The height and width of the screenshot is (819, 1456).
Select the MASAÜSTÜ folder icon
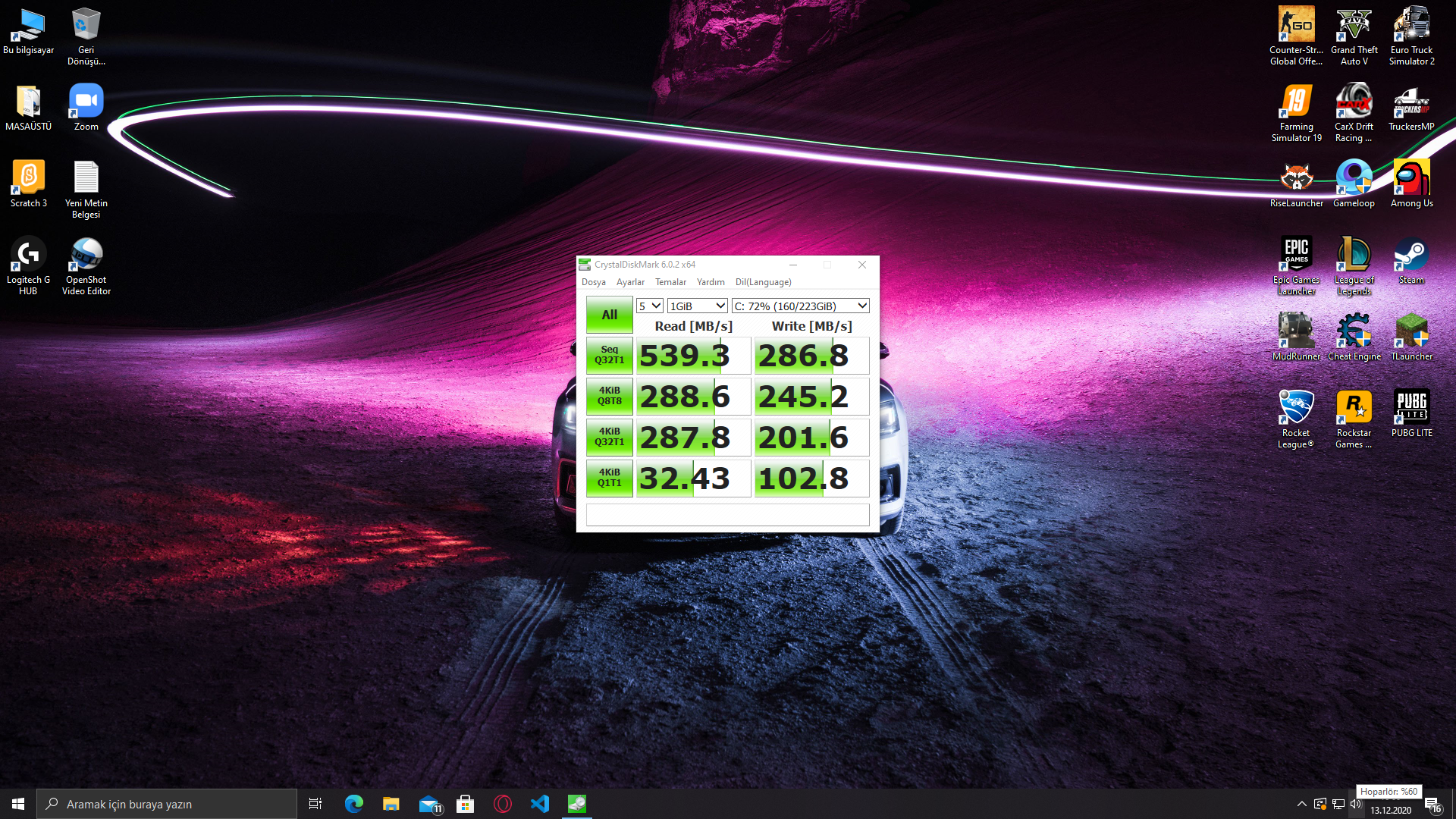pos(29,108)
